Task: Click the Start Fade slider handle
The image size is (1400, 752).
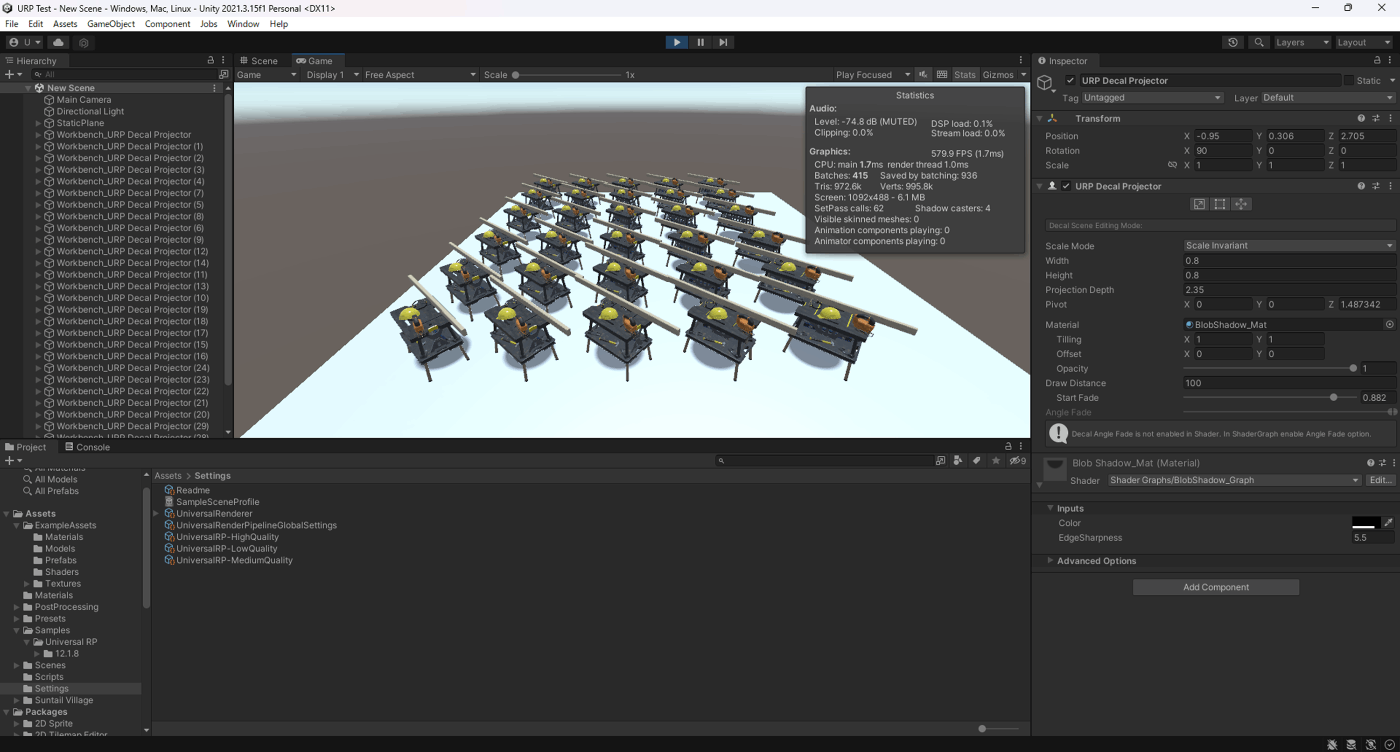Action: (x=1333, y=398)
